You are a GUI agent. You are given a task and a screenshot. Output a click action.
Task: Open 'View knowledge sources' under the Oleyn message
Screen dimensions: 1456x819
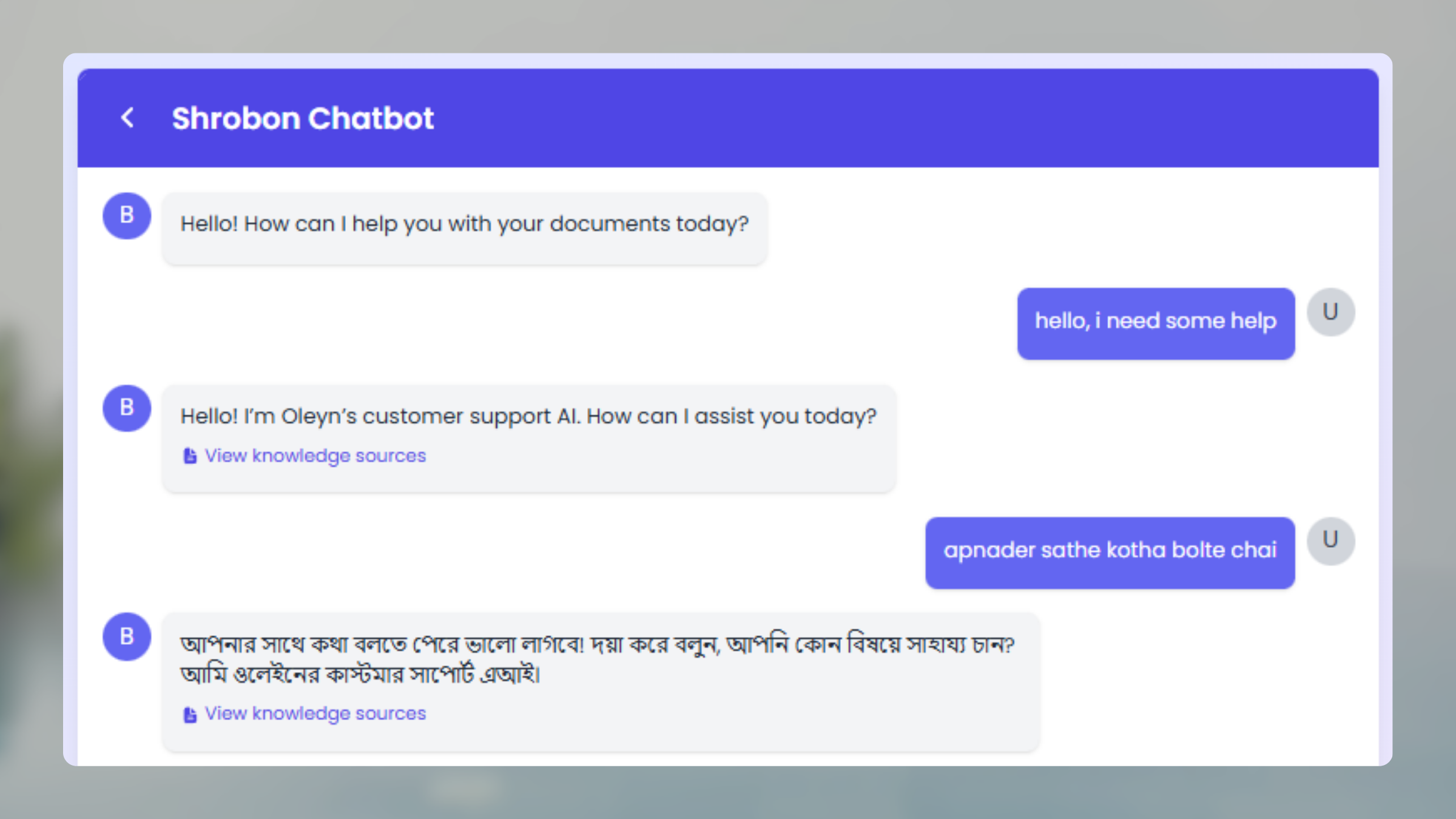click(x=315, y=455)
